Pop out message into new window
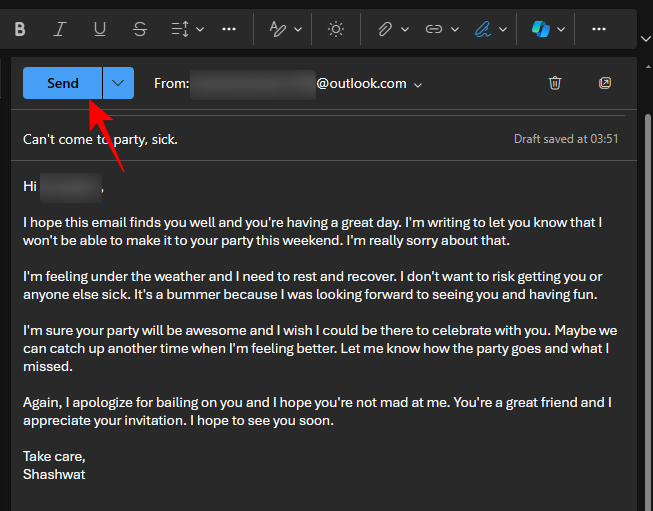 [605, 83]
